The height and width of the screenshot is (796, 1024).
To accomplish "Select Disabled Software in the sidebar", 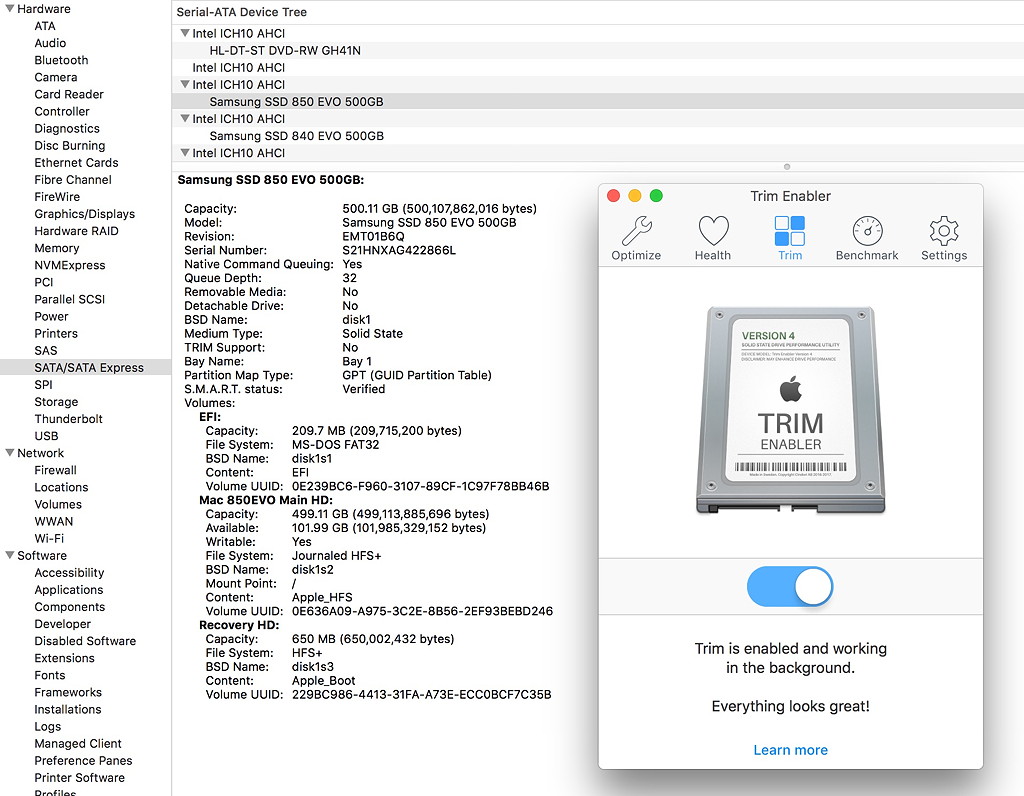I will (86, 641).
